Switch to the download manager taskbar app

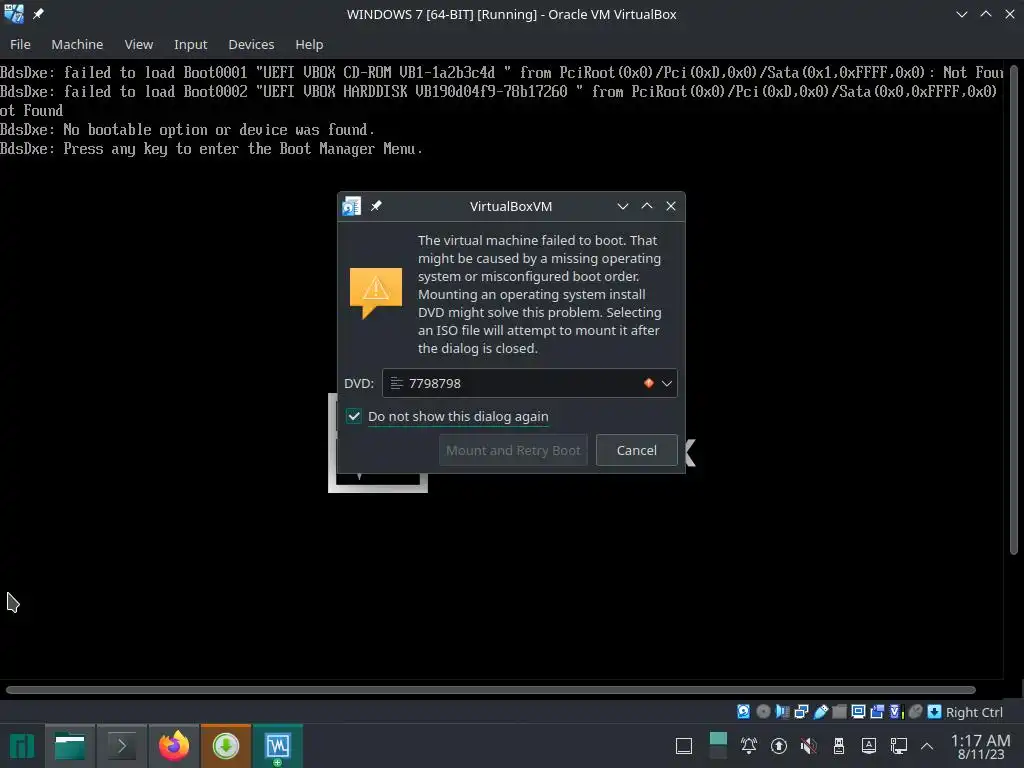[x=226, y=746]
